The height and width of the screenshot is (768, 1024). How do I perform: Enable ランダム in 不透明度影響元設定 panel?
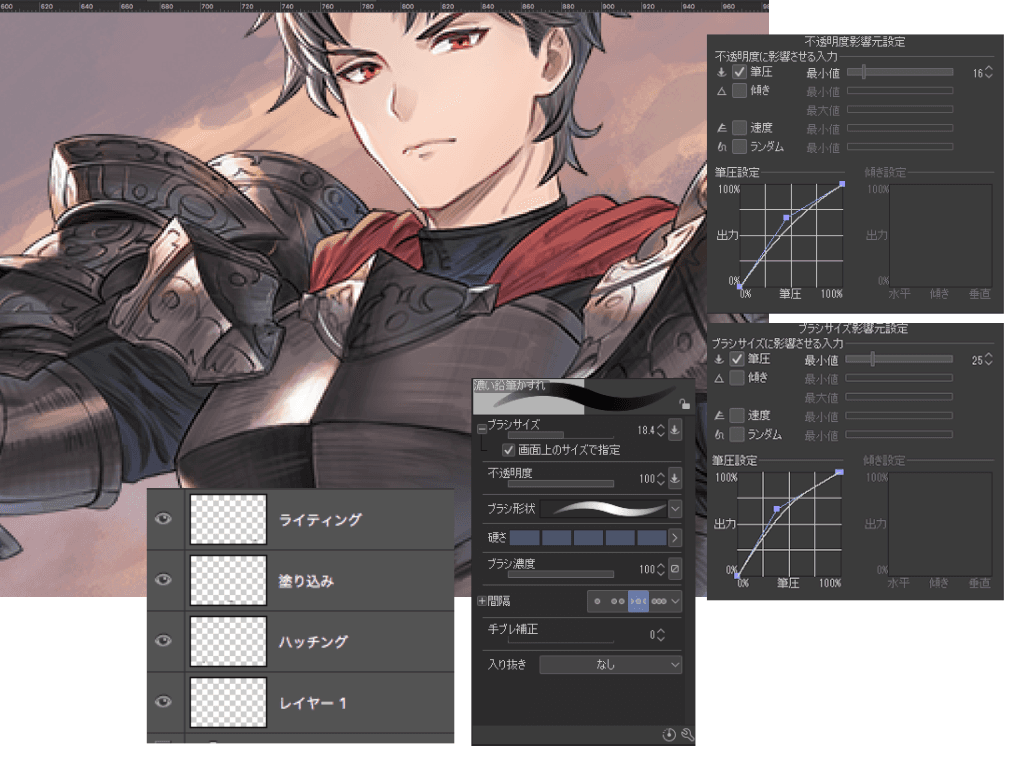[x=739, y=146]
